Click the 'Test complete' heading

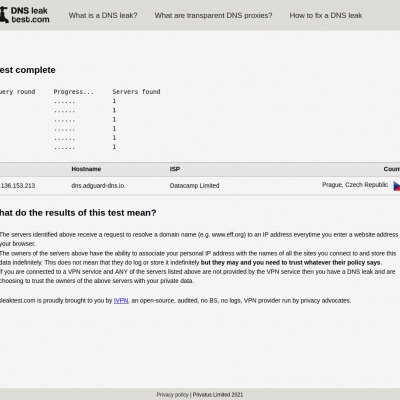coord(28,70)
